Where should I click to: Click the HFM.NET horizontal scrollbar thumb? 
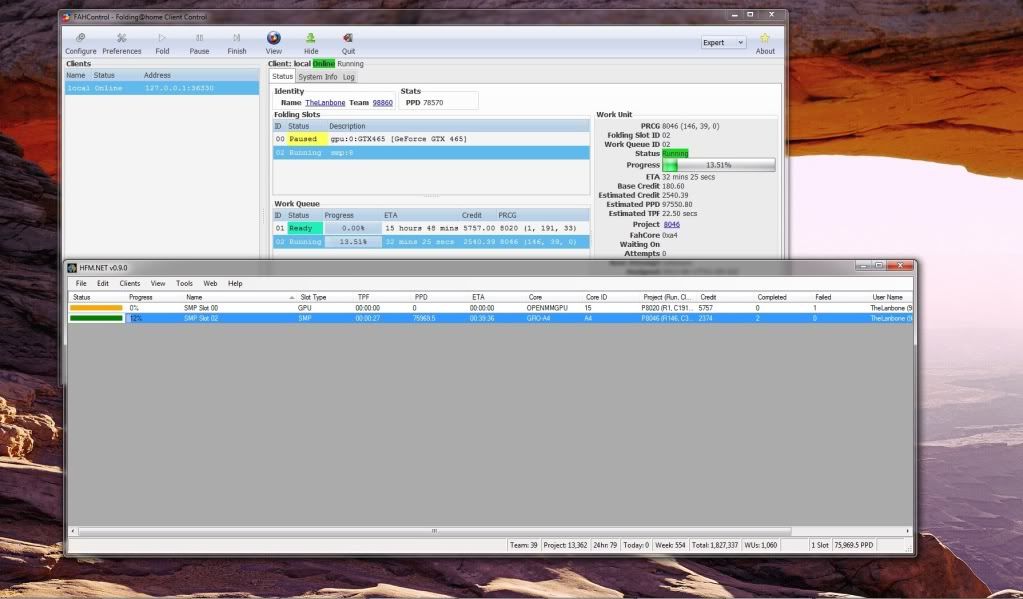tap(435, 531)
